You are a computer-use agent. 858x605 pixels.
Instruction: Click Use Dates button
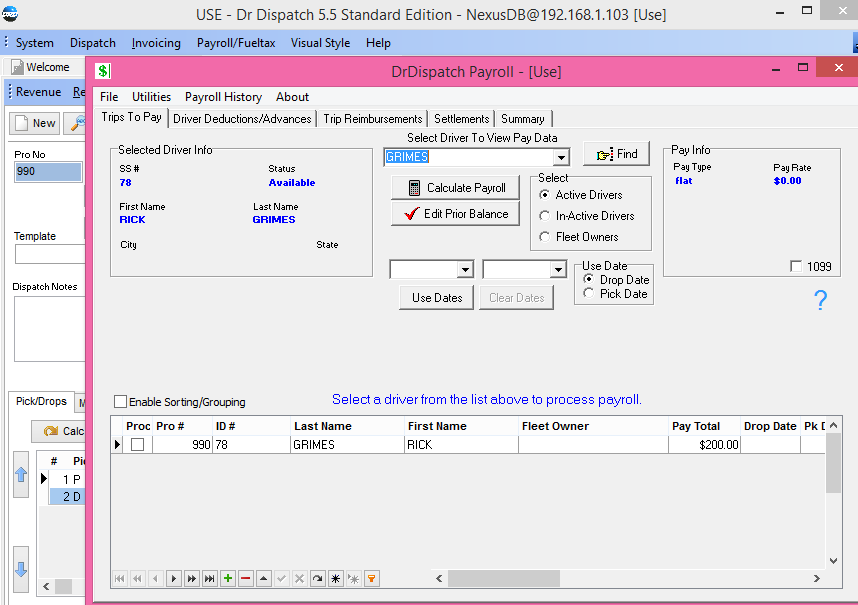tap(437, 298)
